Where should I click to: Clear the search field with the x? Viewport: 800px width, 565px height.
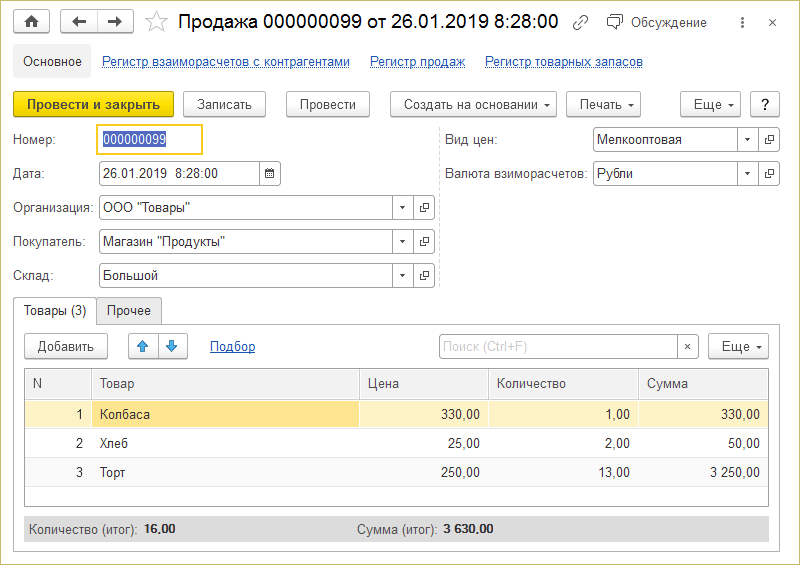[x=687, y=347]
